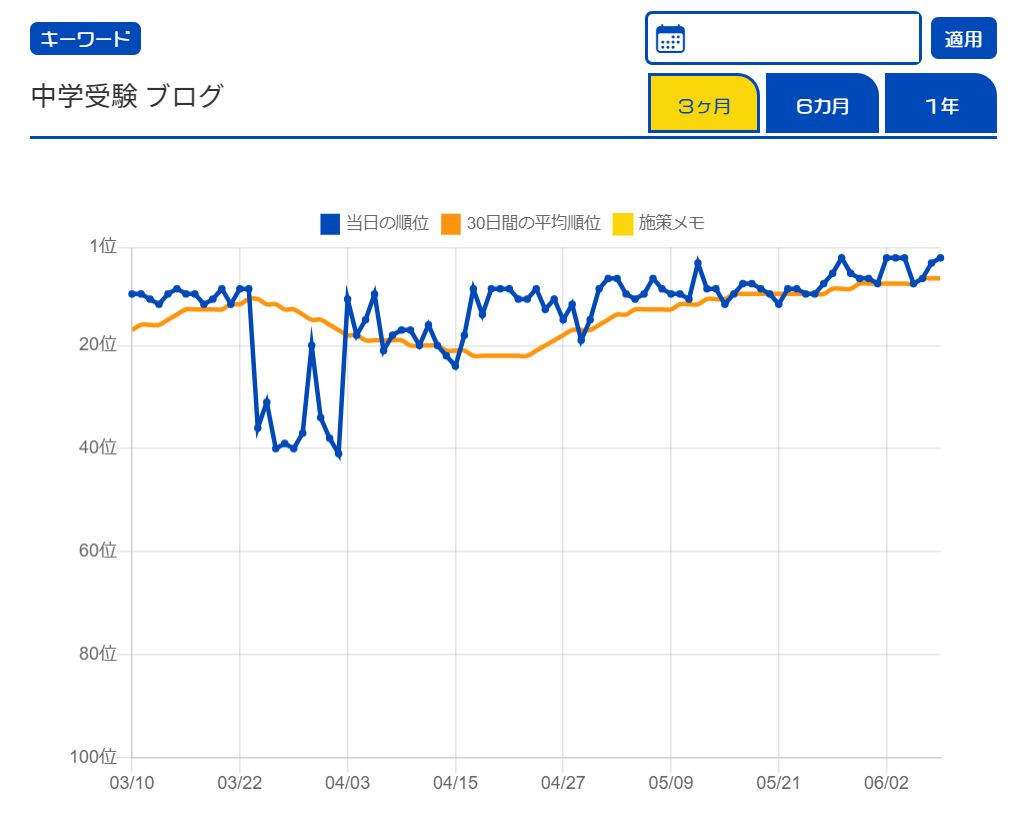Toggle 当日の順位 series via legend text
Screen dimensions: 1021x818
point(387,224)
